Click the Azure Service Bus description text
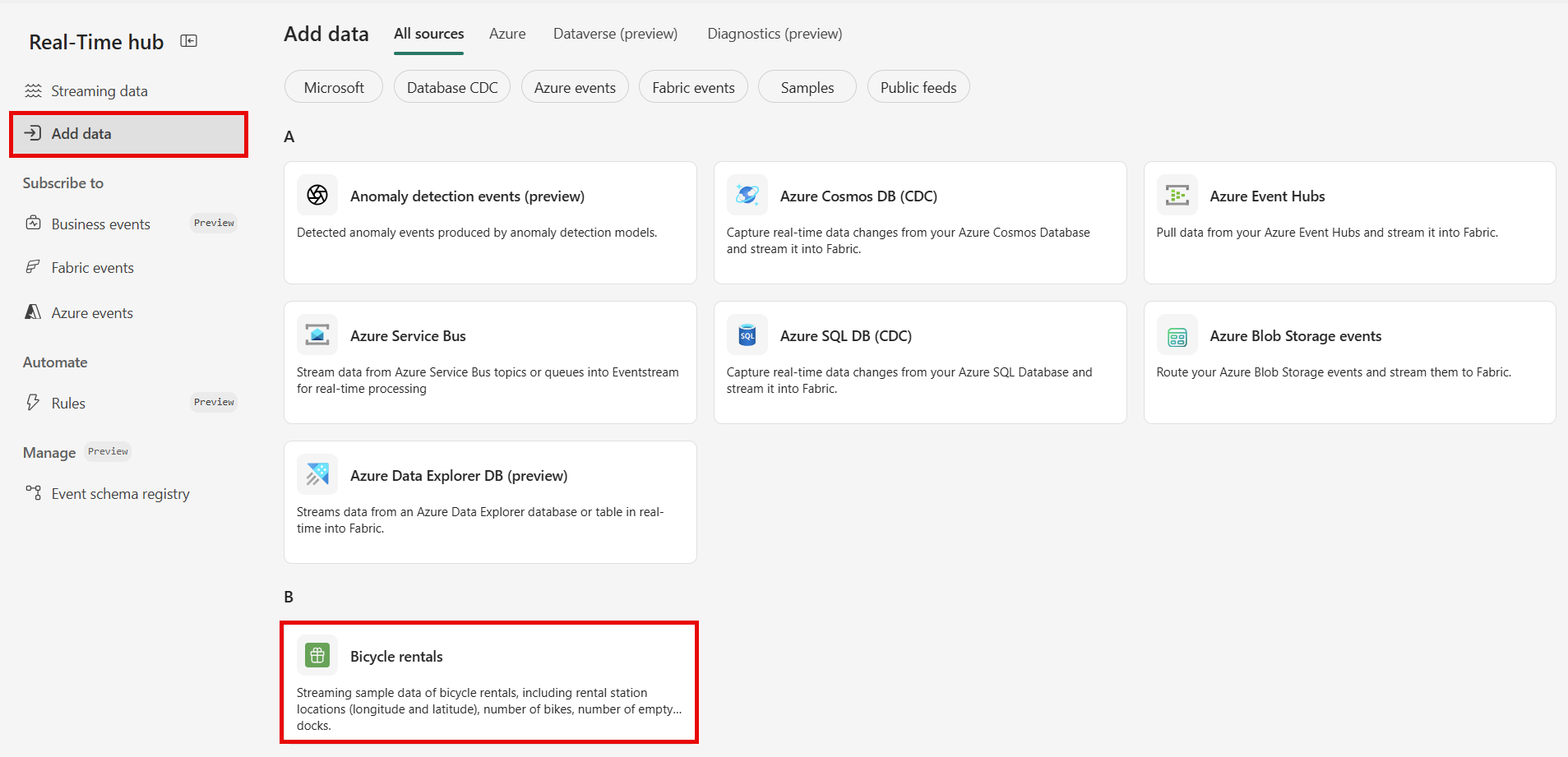The width and height of the screenshot is (1568, 757). [x=488, y=381]
